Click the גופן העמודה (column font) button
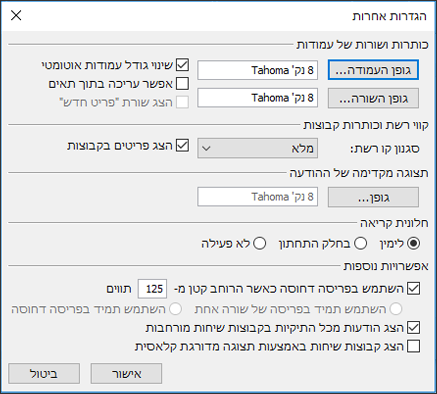 373,70
